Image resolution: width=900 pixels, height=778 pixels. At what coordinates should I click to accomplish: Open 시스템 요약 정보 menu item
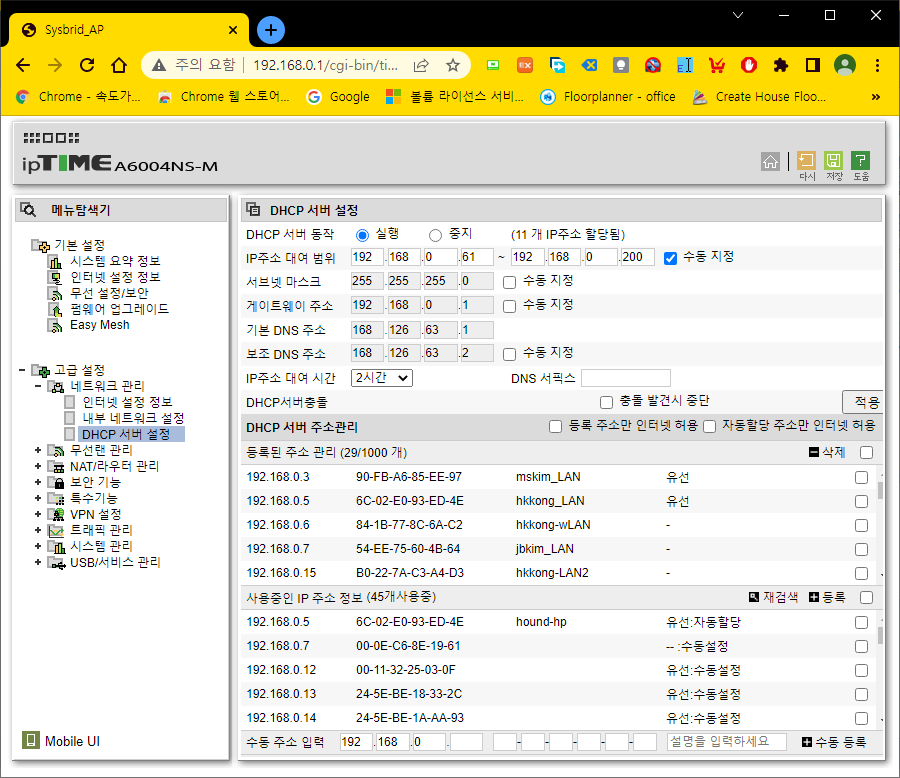(x=115, y=261)
